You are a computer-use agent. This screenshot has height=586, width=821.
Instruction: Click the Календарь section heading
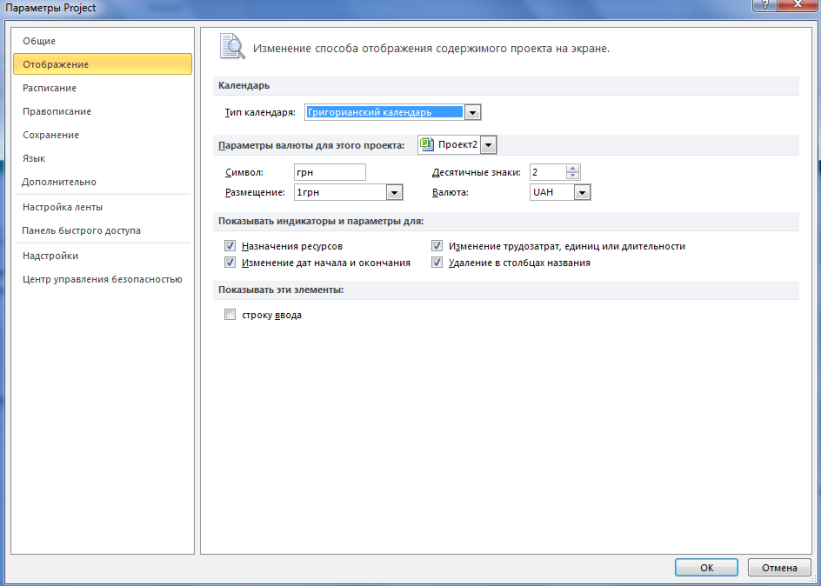click(244, 85)
